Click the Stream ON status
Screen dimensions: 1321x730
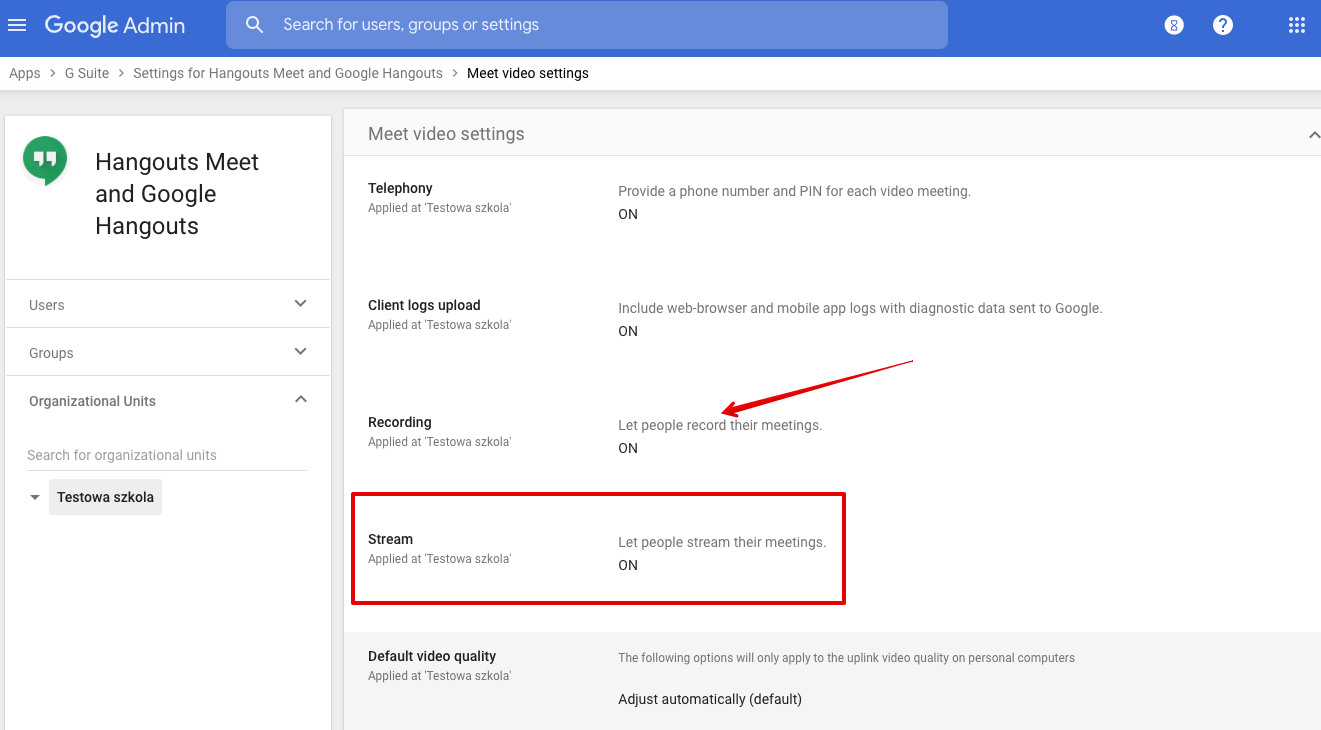click(x=628, y=565)
